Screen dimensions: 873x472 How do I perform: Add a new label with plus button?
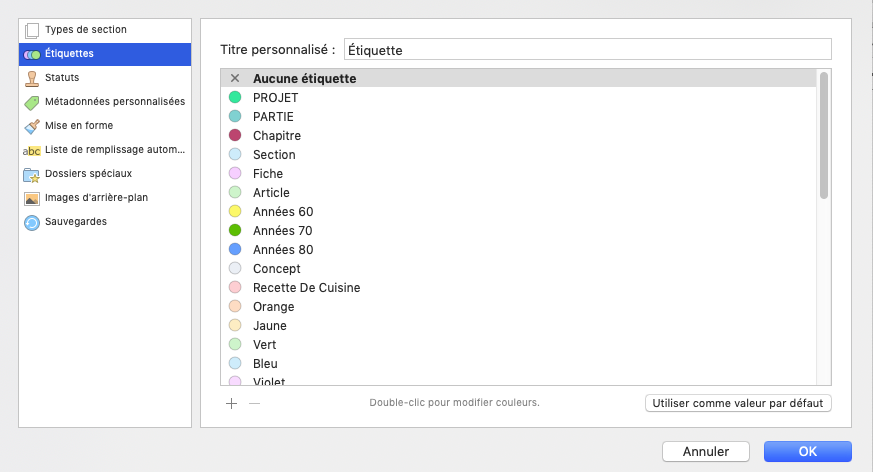click(x=231, y=403)
